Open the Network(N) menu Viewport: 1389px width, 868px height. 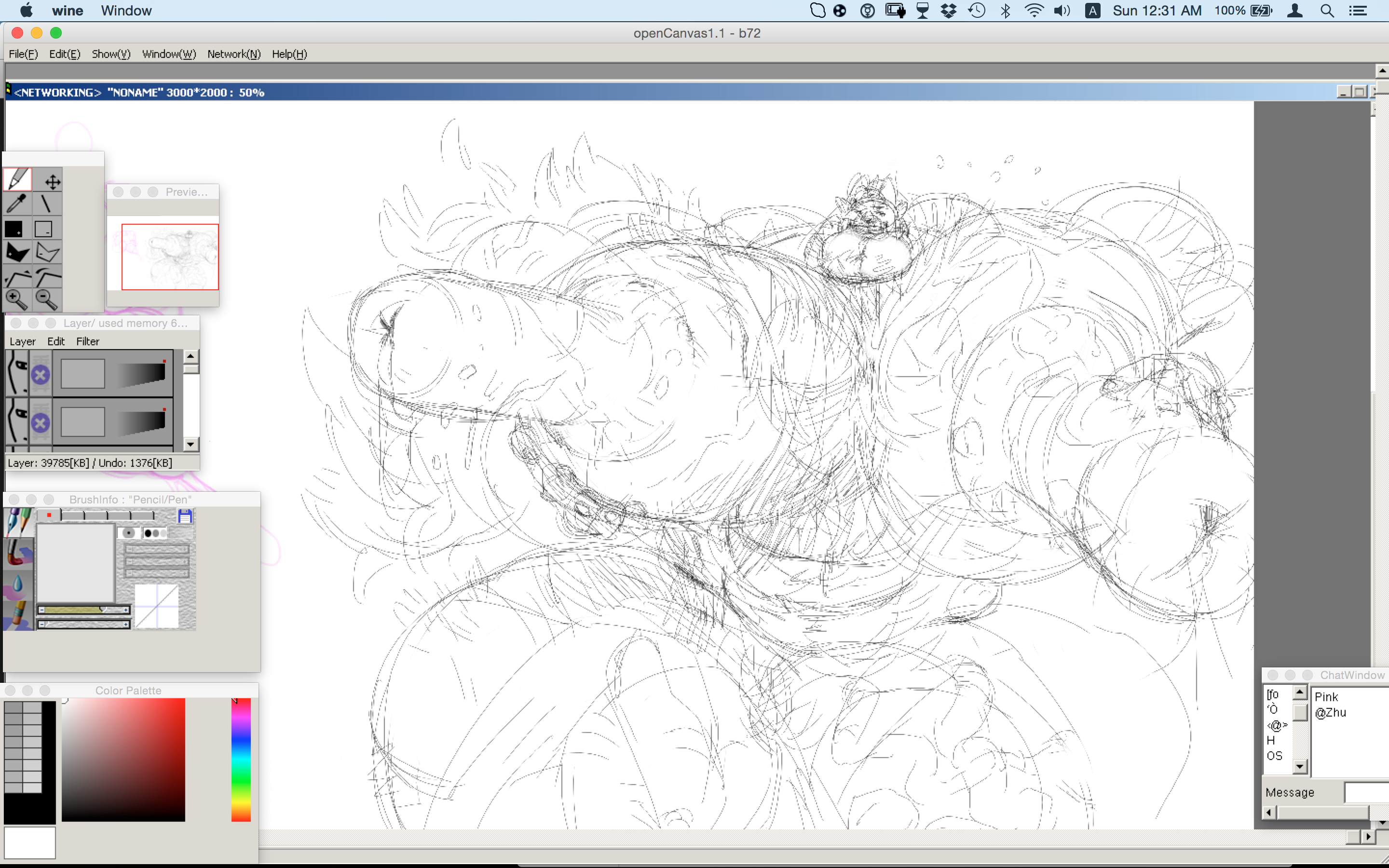[233, 54]
